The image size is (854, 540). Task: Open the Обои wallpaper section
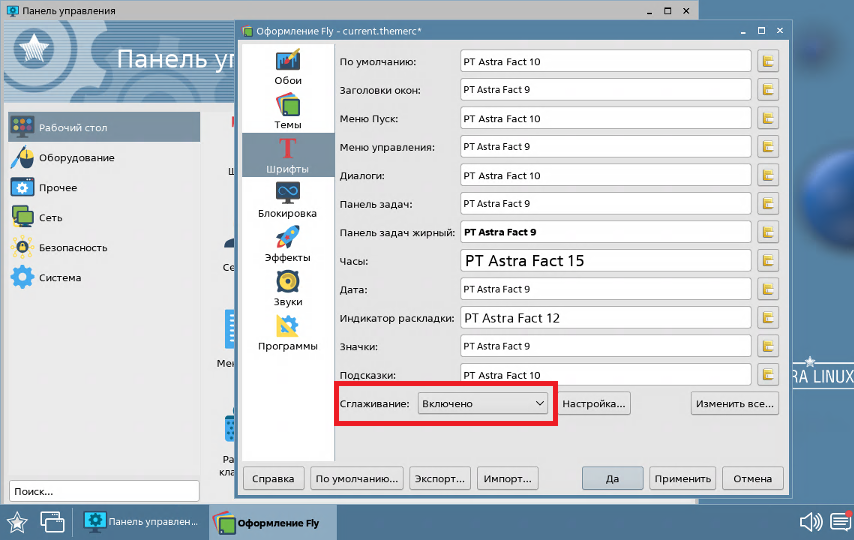287,66
